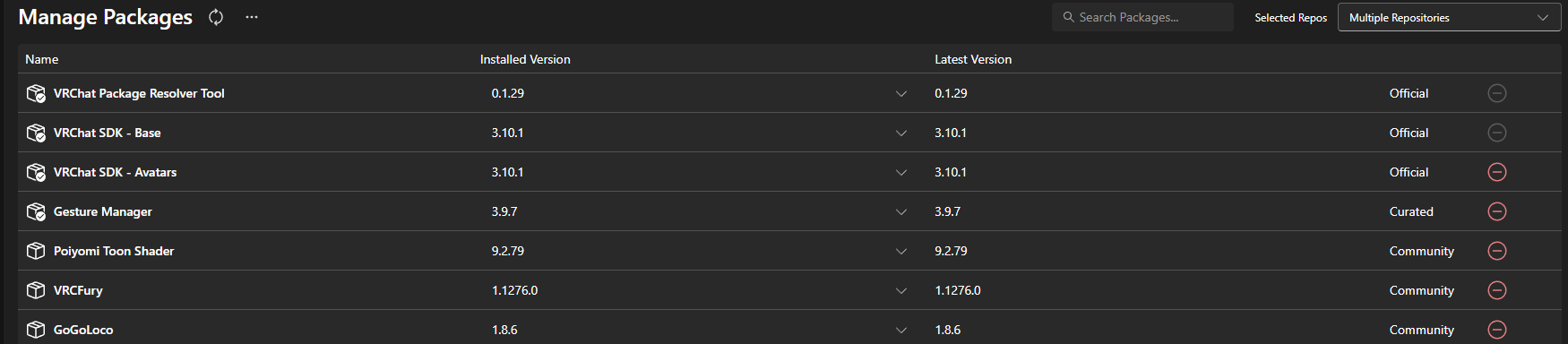
Task: Click the Gesture Manager package icon
Action: tap(36, 211)
